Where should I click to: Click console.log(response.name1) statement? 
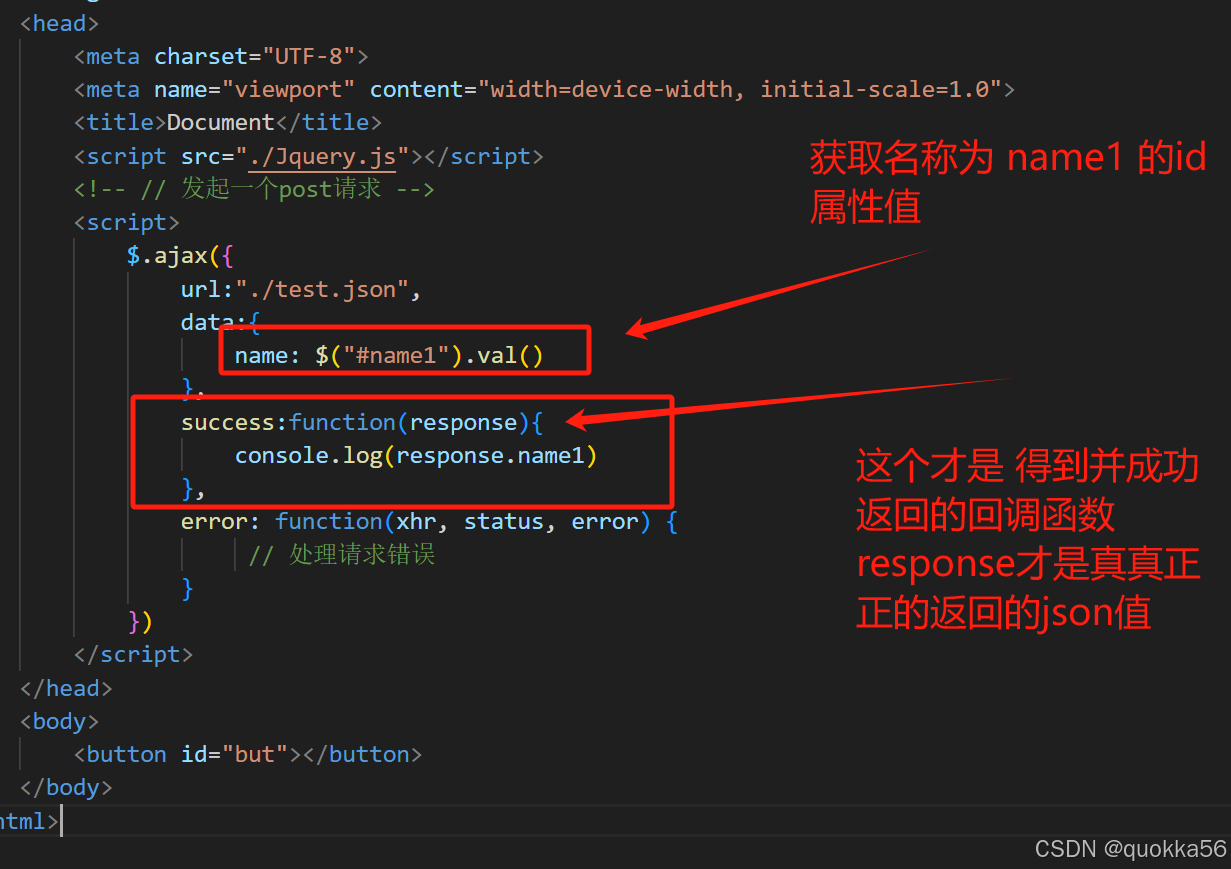coord(416,455)
